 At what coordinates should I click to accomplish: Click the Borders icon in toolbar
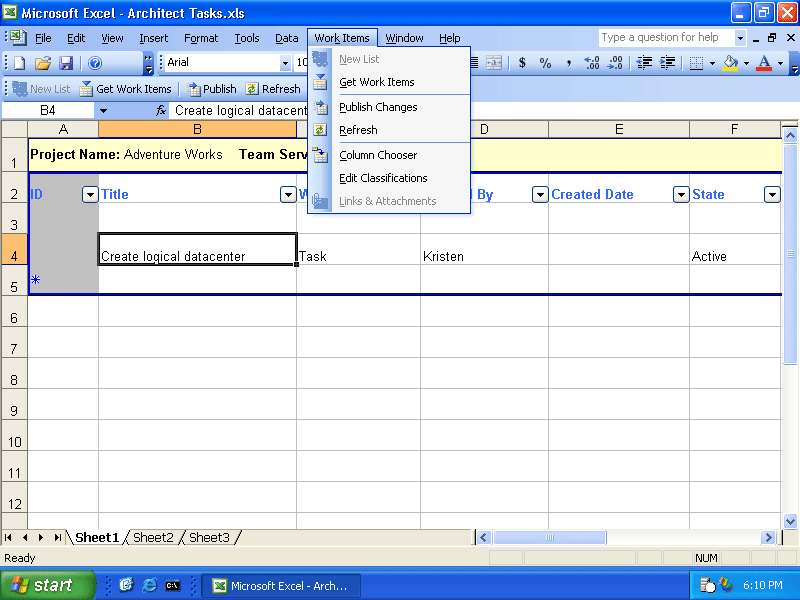click(696, 63)
